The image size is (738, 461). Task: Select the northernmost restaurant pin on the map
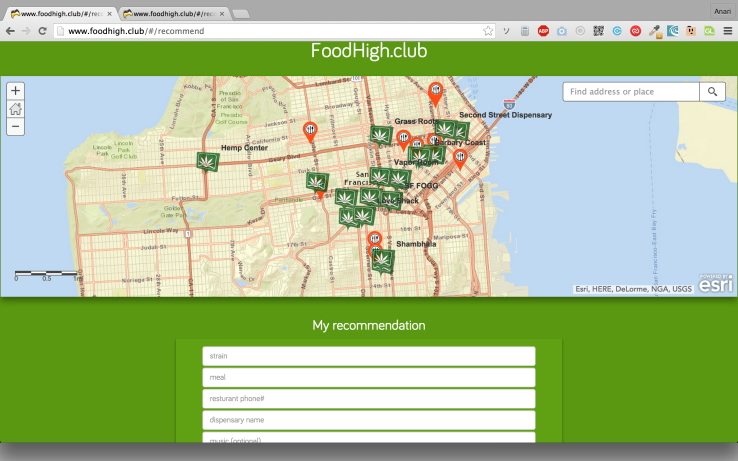coord(435,94)
